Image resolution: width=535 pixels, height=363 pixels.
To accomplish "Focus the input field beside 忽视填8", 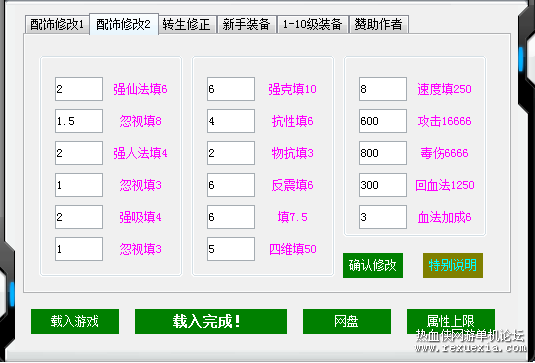I will pos(79,121).
